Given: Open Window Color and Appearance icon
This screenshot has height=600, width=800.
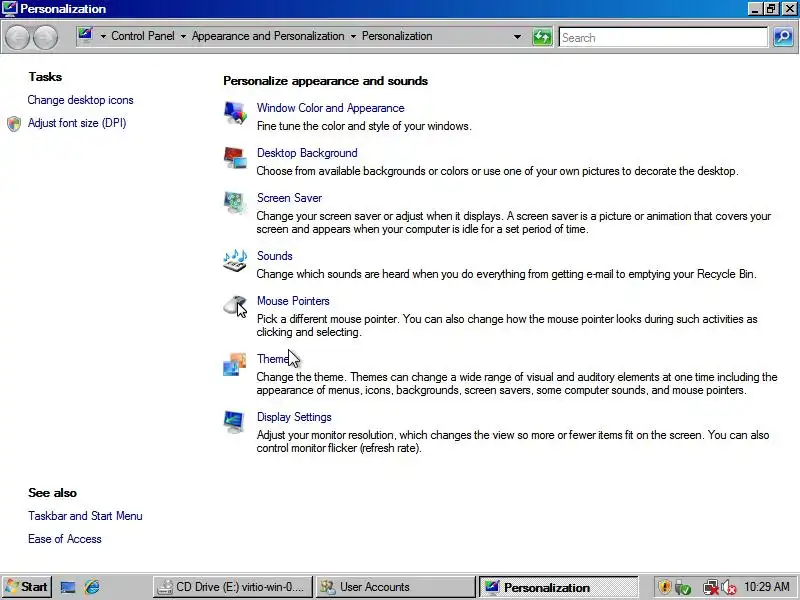Looking at the screenshot, I should click(x=235, y=113).
